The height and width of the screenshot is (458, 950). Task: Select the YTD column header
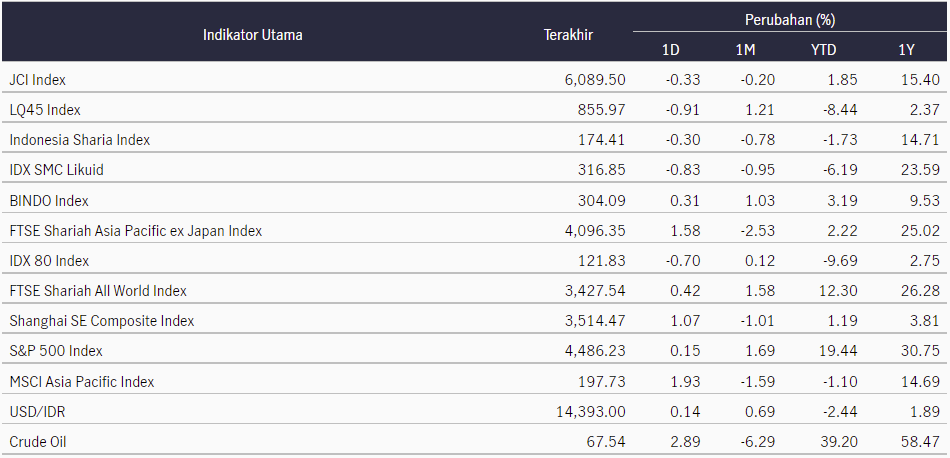pos(823,49)
